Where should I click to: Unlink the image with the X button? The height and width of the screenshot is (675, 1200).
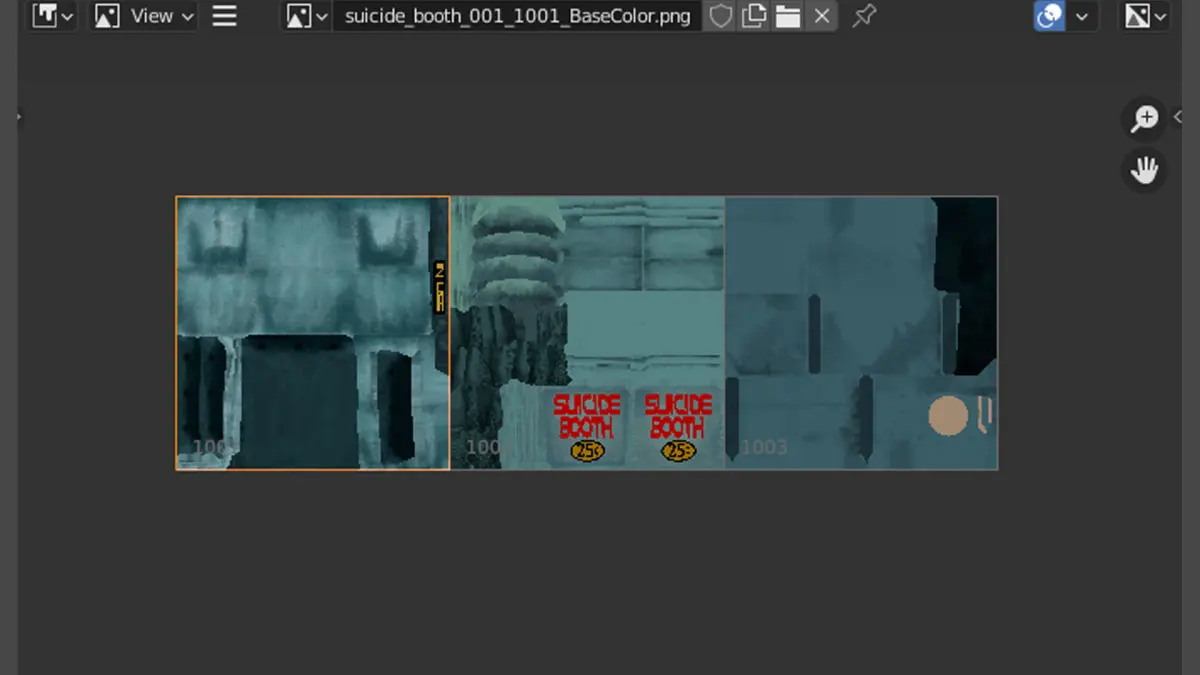click(x=822, y=16)
